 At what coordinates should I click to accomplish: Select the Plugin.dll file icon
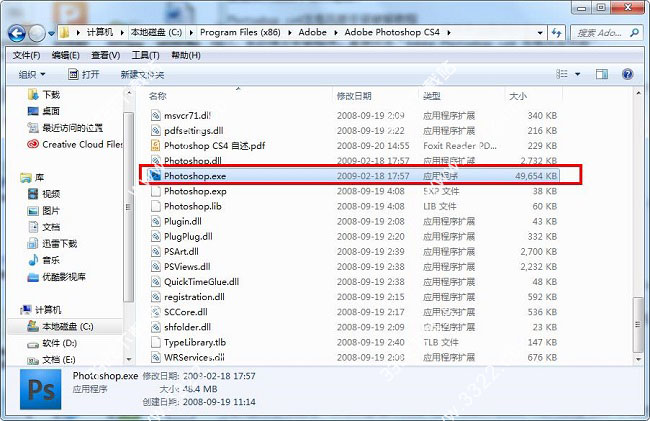[155, 221]
